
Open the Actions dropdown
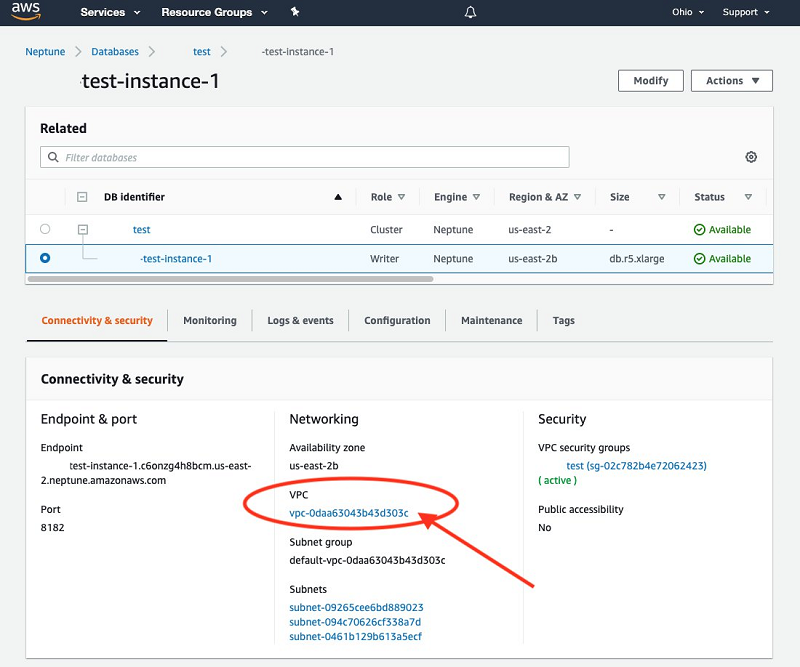(732, 81)
